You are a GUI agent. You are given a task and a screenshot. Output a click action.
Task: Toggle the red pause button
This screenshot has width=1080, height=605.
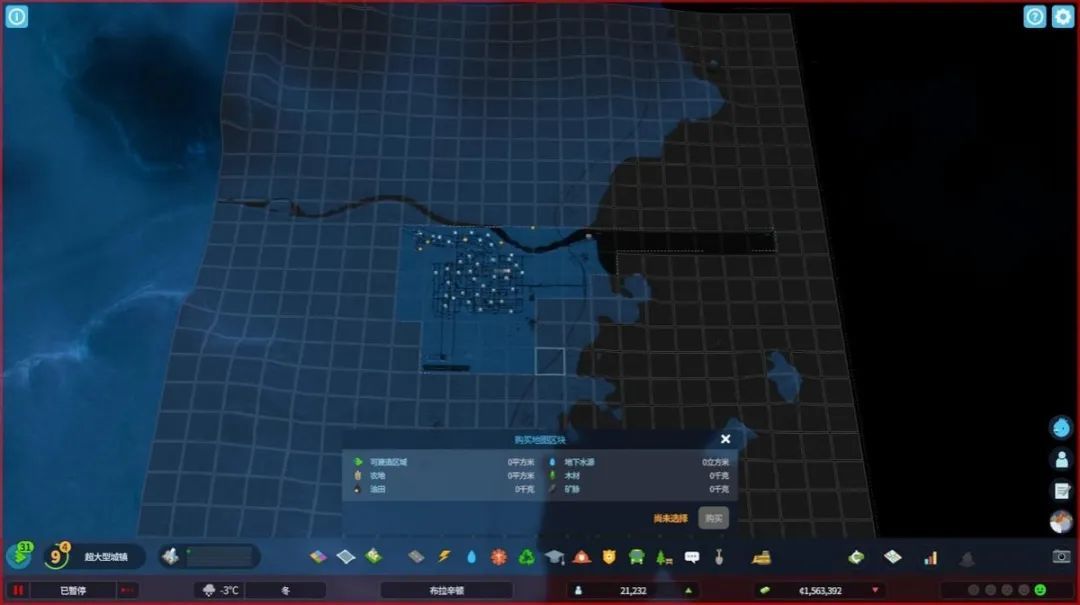pyautogui.click(x=18, y=591)
